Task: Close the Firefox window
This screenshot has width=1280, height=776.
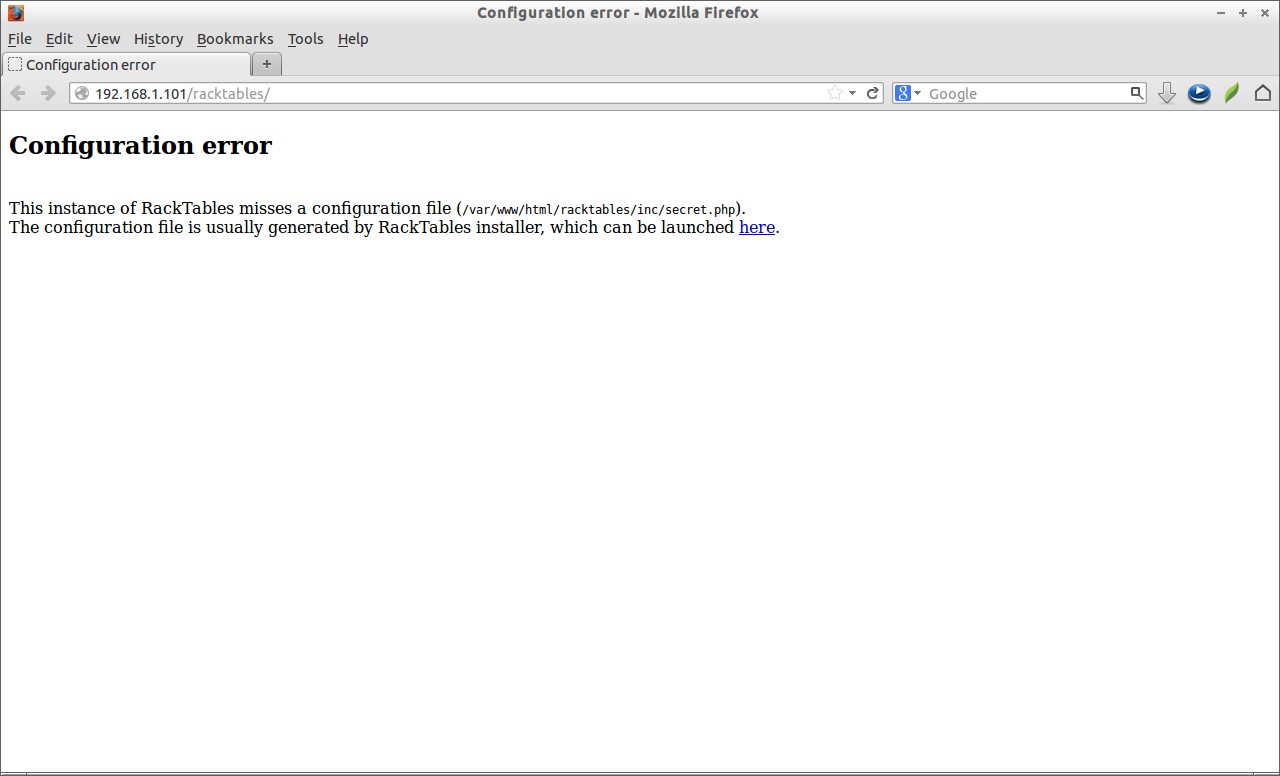Action: point(1265,13)
